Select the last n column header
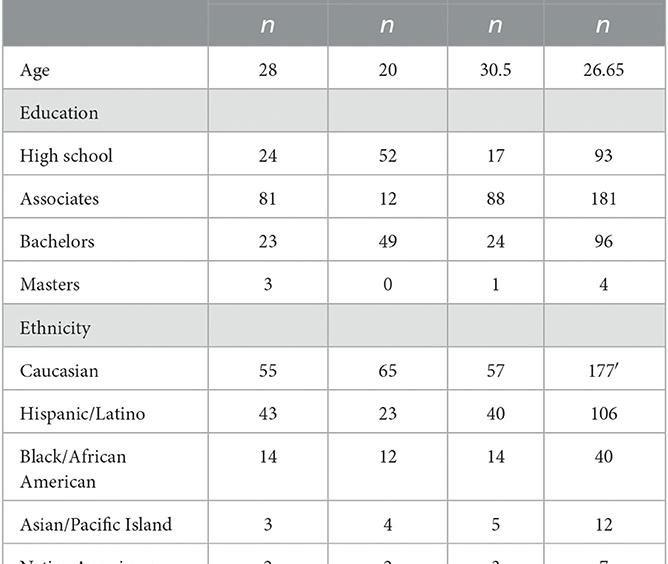This screenshot has height=564, width=668. tap(603, 25)
